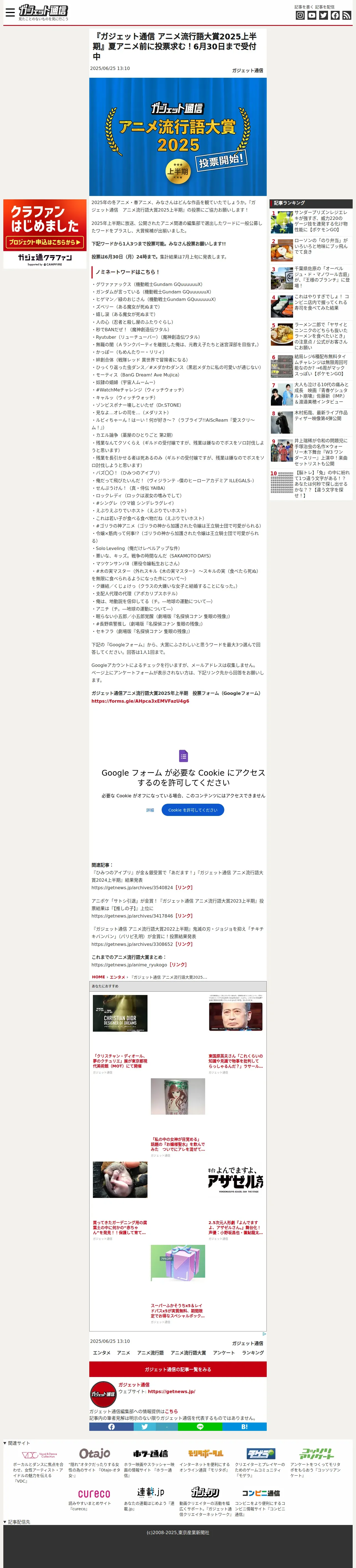
Task: Open the モゲラ related site logo
Action: tap(261, 1453)
